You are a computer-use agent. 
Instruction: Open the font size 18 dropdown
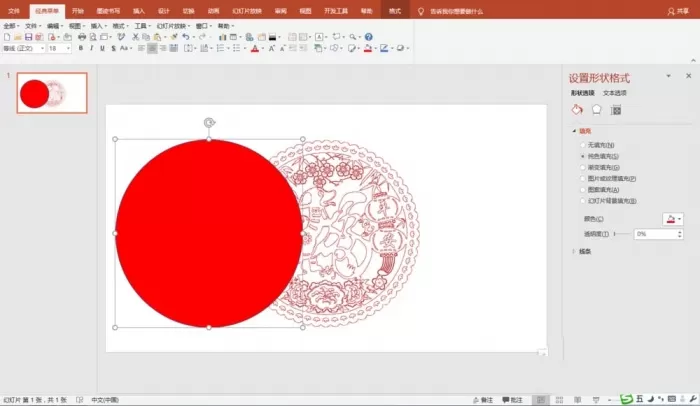[68, 48]
